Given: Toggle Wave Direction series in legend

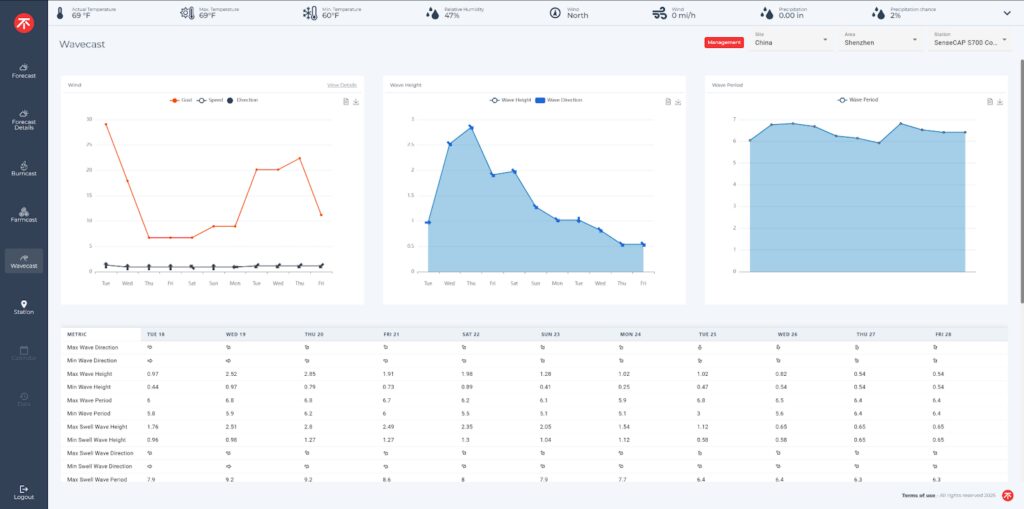Looking at the screenshot, I should [558, 100].
